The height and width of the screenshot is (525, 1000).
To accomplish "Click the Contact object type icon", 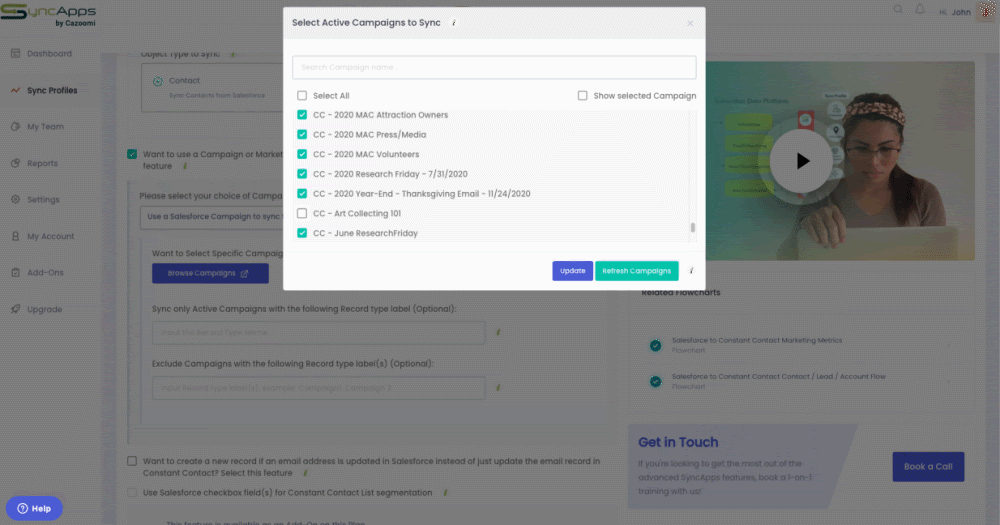I will 158,81.
